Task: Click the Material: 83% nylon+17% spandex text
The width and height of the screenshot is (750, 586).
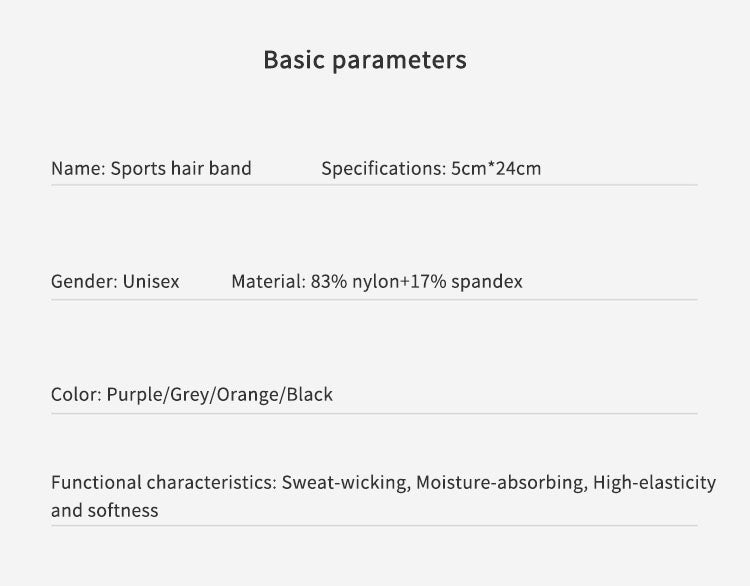Action: click(x=377, y=281)
